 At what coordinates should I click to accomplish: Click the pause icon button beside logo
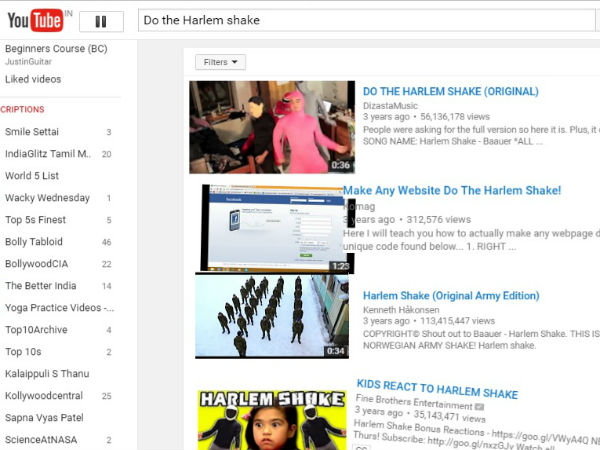(101, 21)
